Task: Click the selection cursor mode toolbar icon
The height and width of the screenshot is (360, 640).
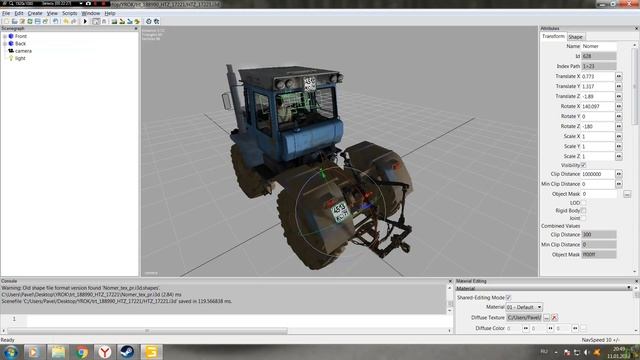Action: point(96,21)
